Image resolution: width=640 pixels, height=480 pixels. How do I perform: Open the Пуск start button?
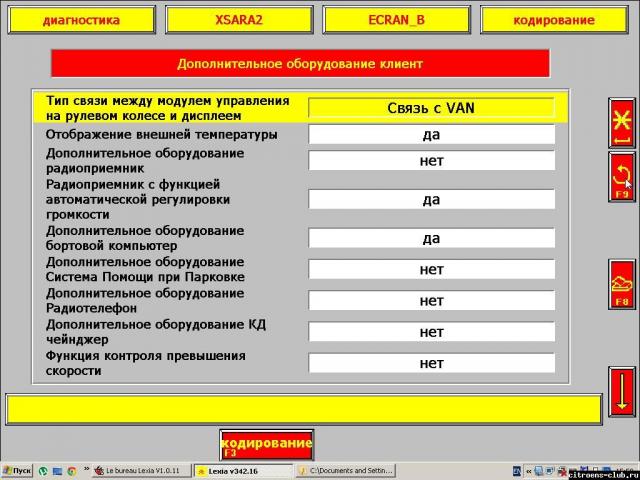pos(17,471)
